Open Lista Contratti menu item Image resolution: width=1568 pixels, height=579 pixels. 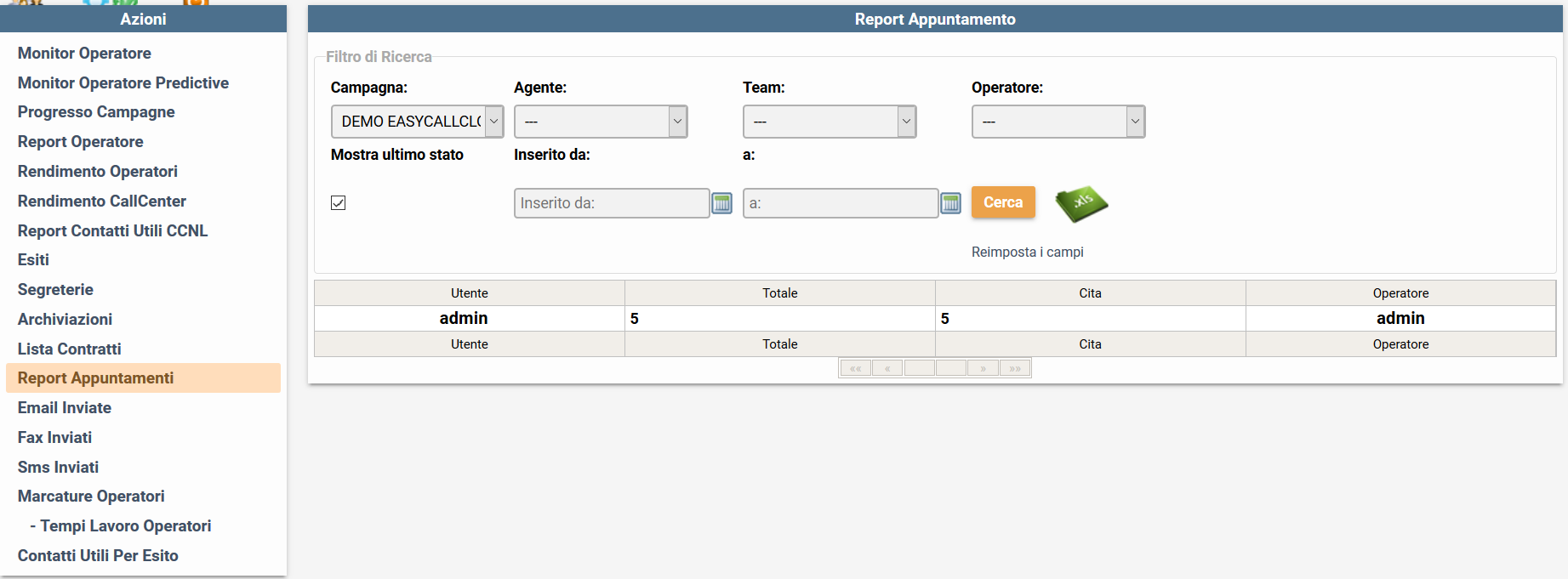(70, 349)
